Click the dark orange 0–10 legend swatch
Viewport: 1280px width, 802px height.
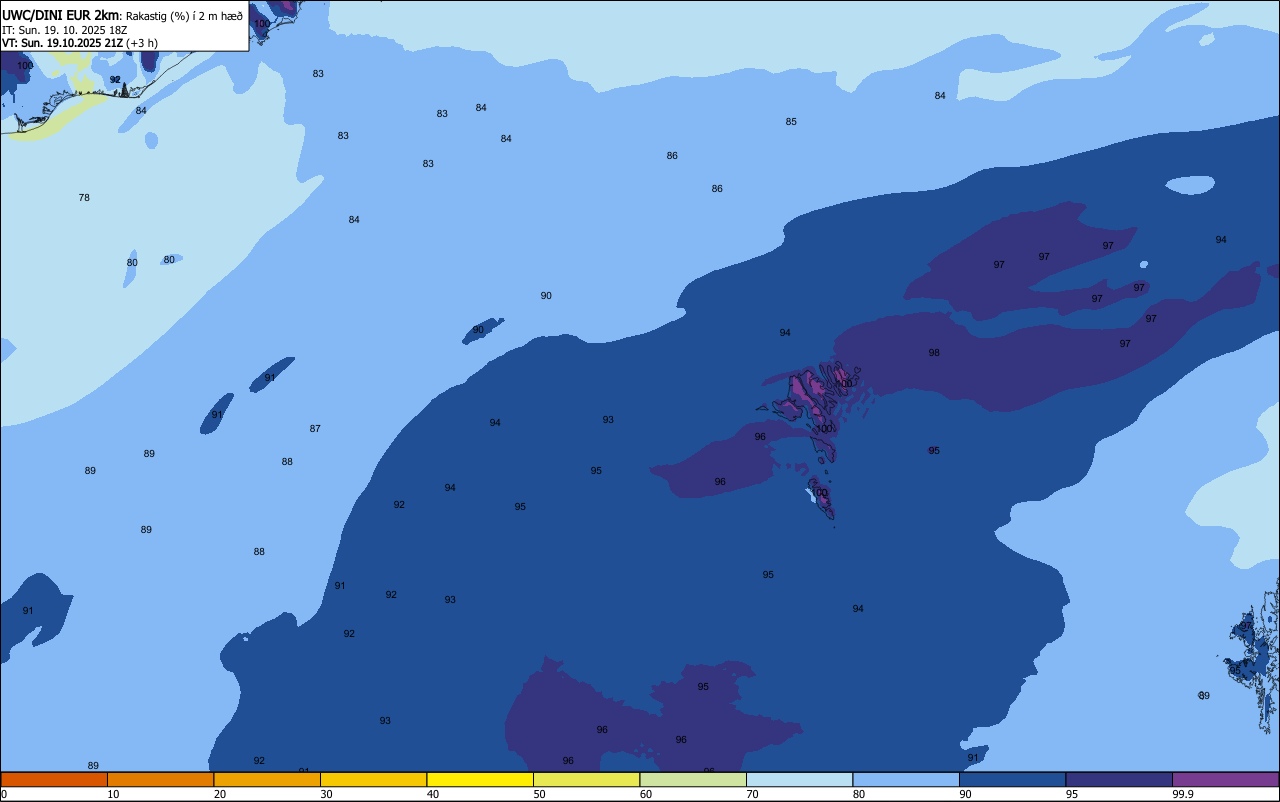(x=54, y=779)
